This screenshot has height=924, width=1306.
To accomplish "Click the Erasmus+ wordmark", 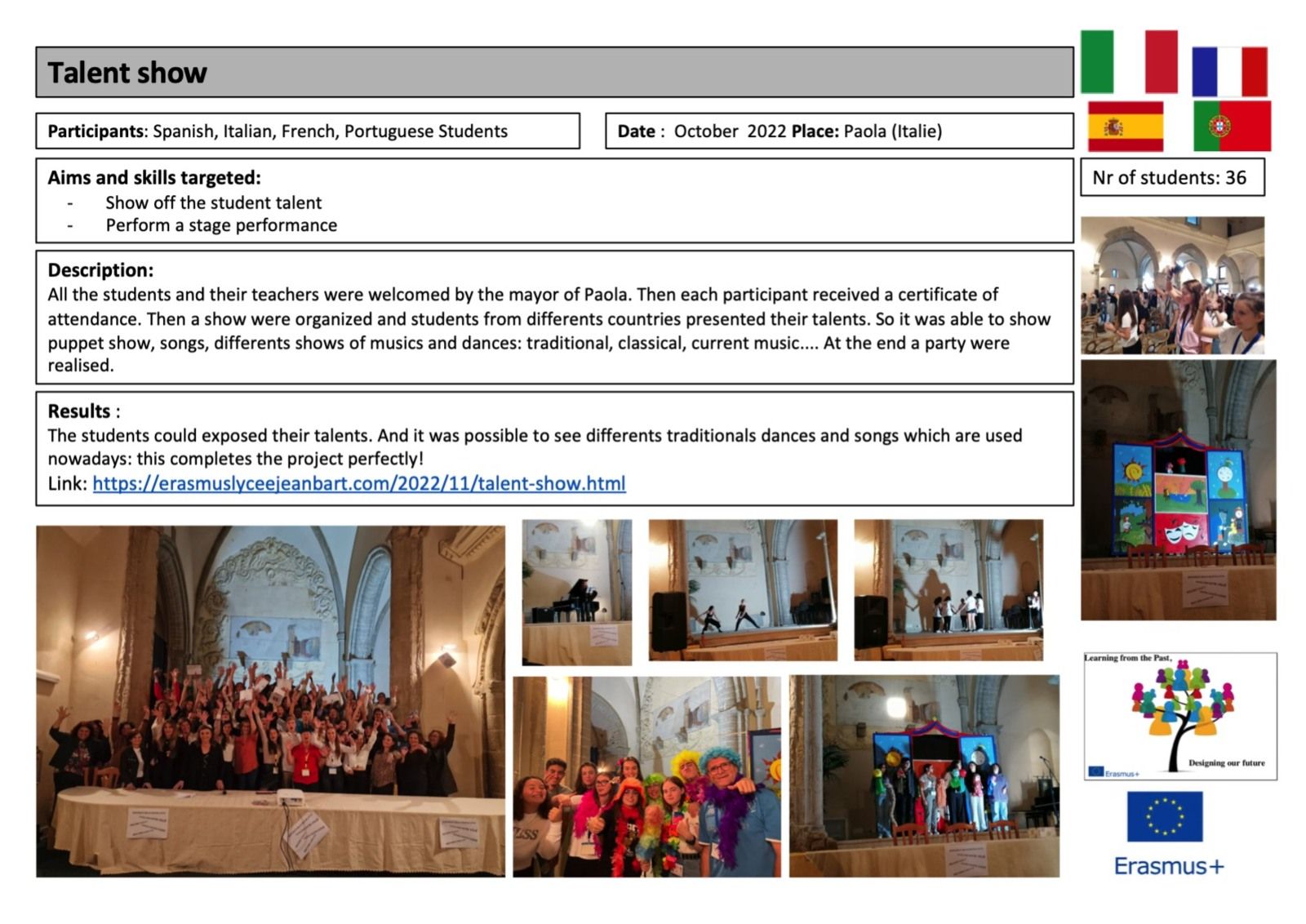I will 1169,866.
